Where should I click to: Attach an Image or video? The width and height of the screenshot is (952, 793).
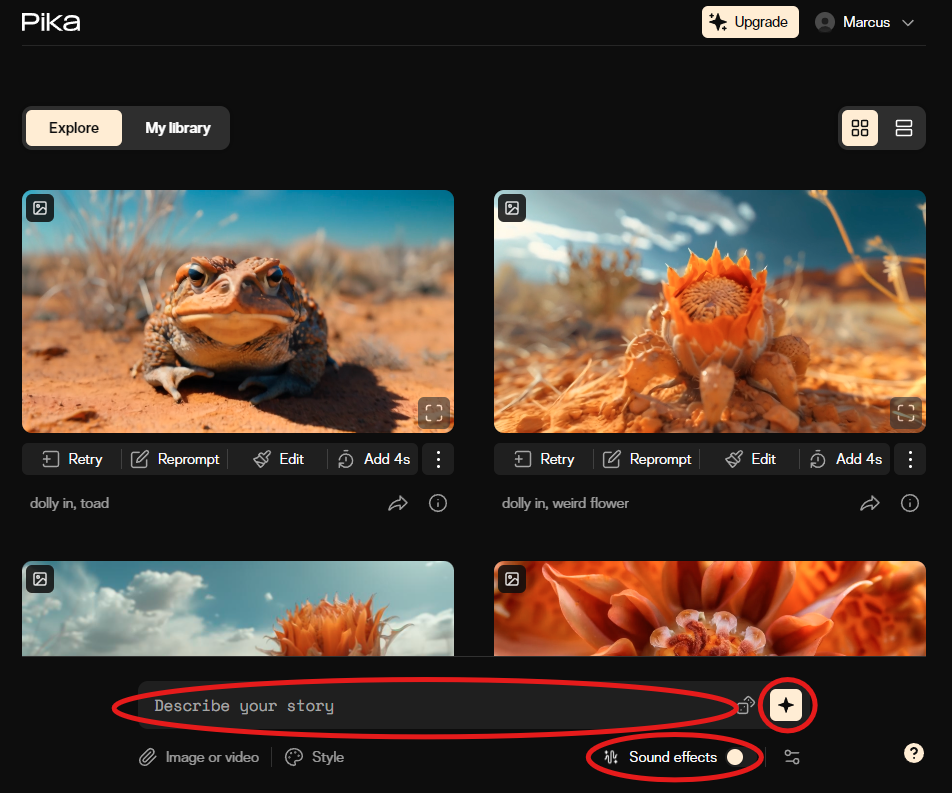coord(199,757)
